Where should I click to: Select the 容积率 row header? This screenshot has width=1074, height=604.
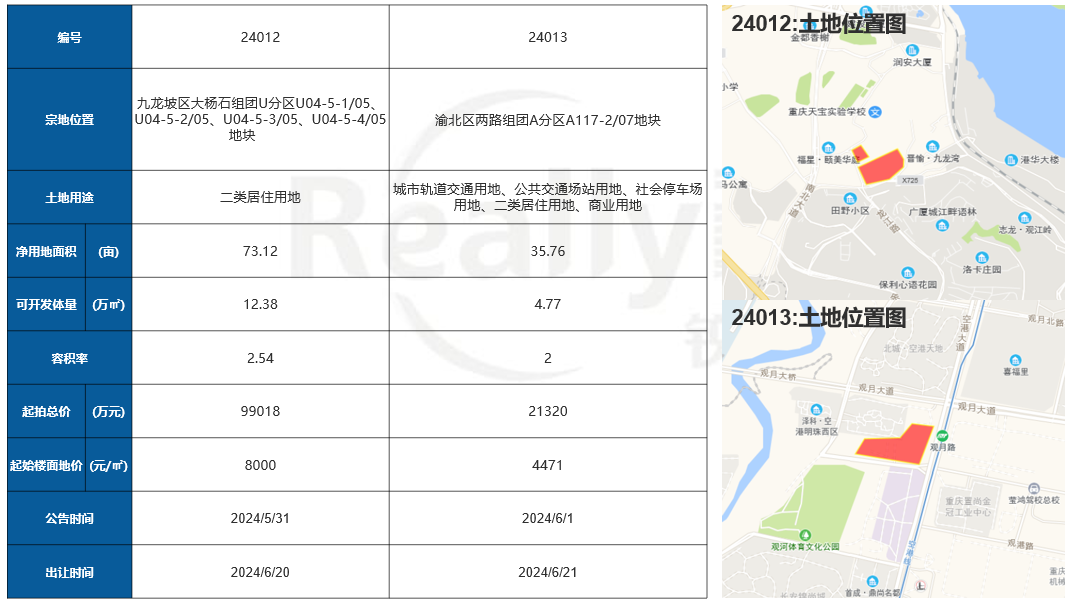tap(69, 358)
